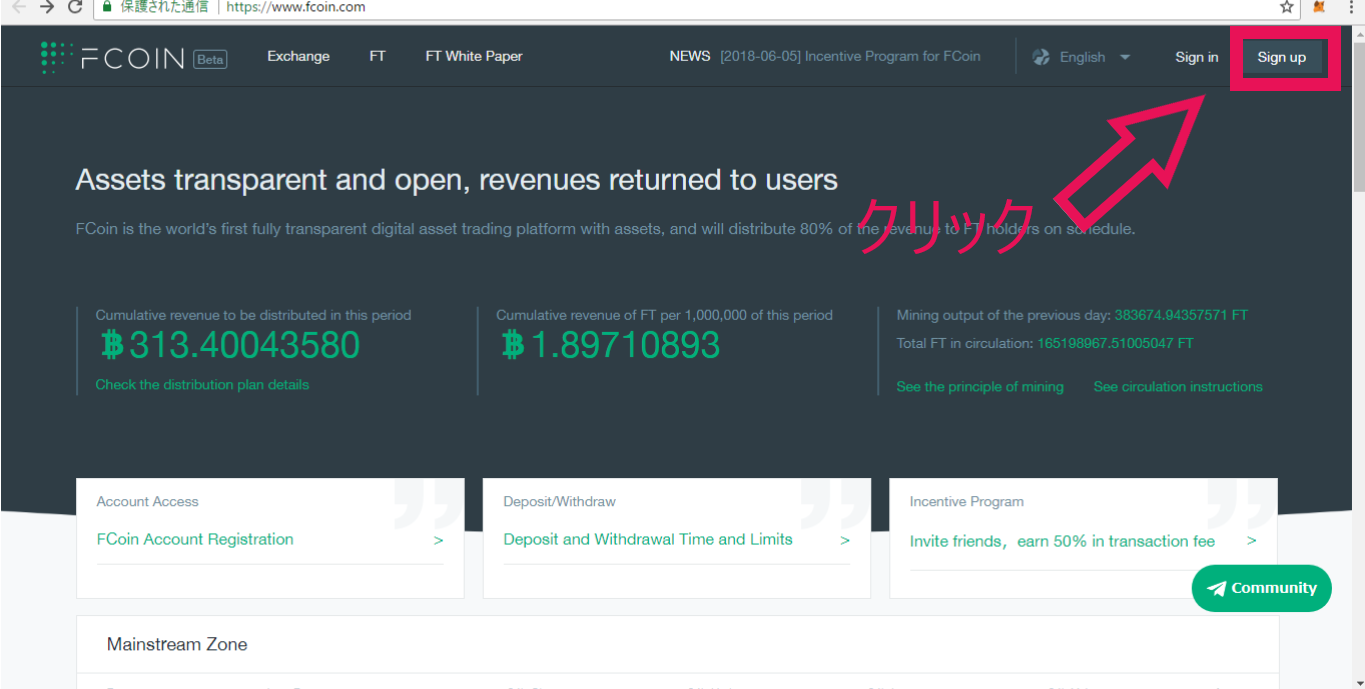Go forward with browser arrow
This screenshot has width=1365, height=689.
pyautogui.click(x=46, y=7)
